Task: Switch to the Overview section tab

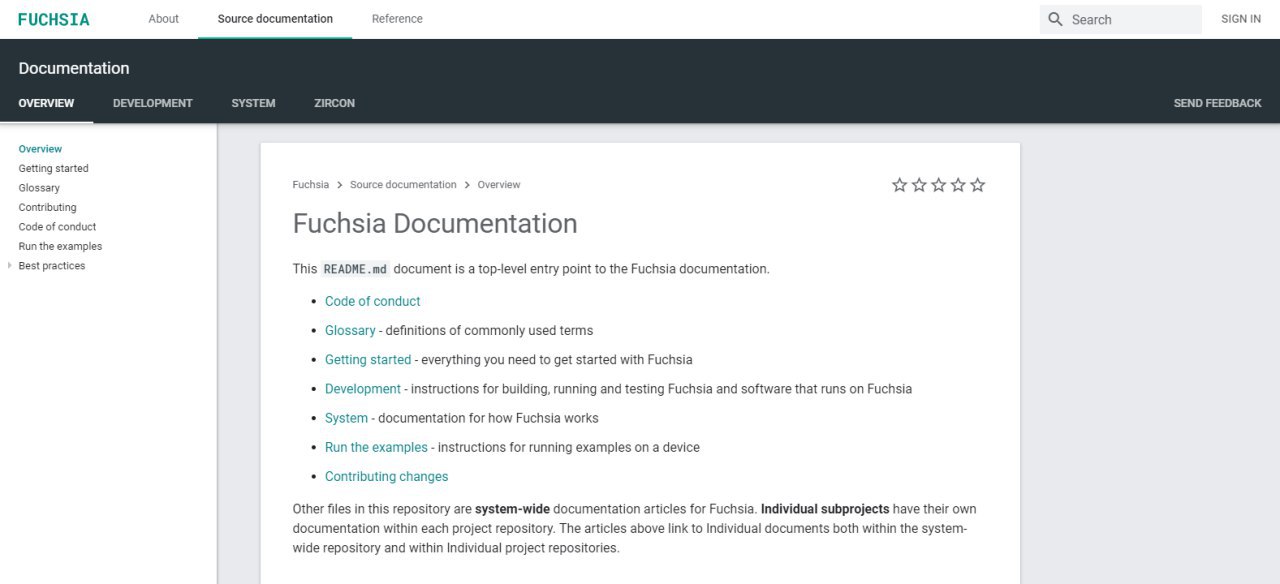Action: (x=46, y=103)
